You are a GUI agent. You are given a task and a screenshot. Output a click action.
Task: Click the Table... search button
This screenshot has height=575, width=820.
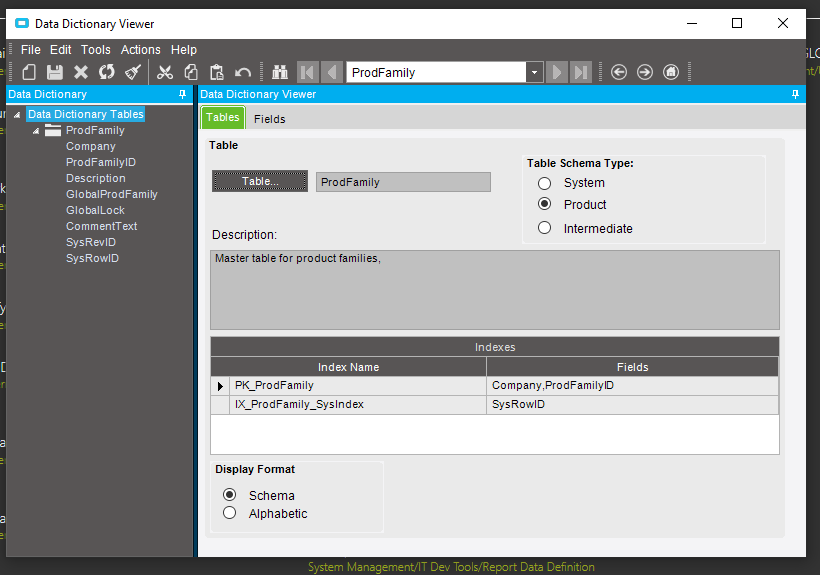pyautogui.click(x=260, y=181)
